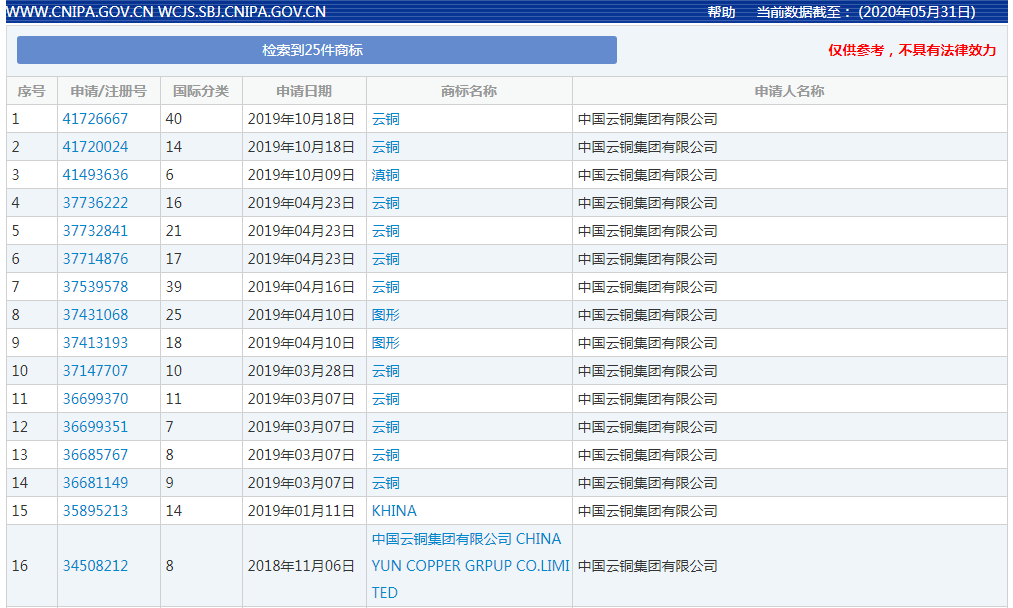Screen dimensions: 1013x608
Task: Select trademark number 37732841
Action: click(x=95, y=231)
